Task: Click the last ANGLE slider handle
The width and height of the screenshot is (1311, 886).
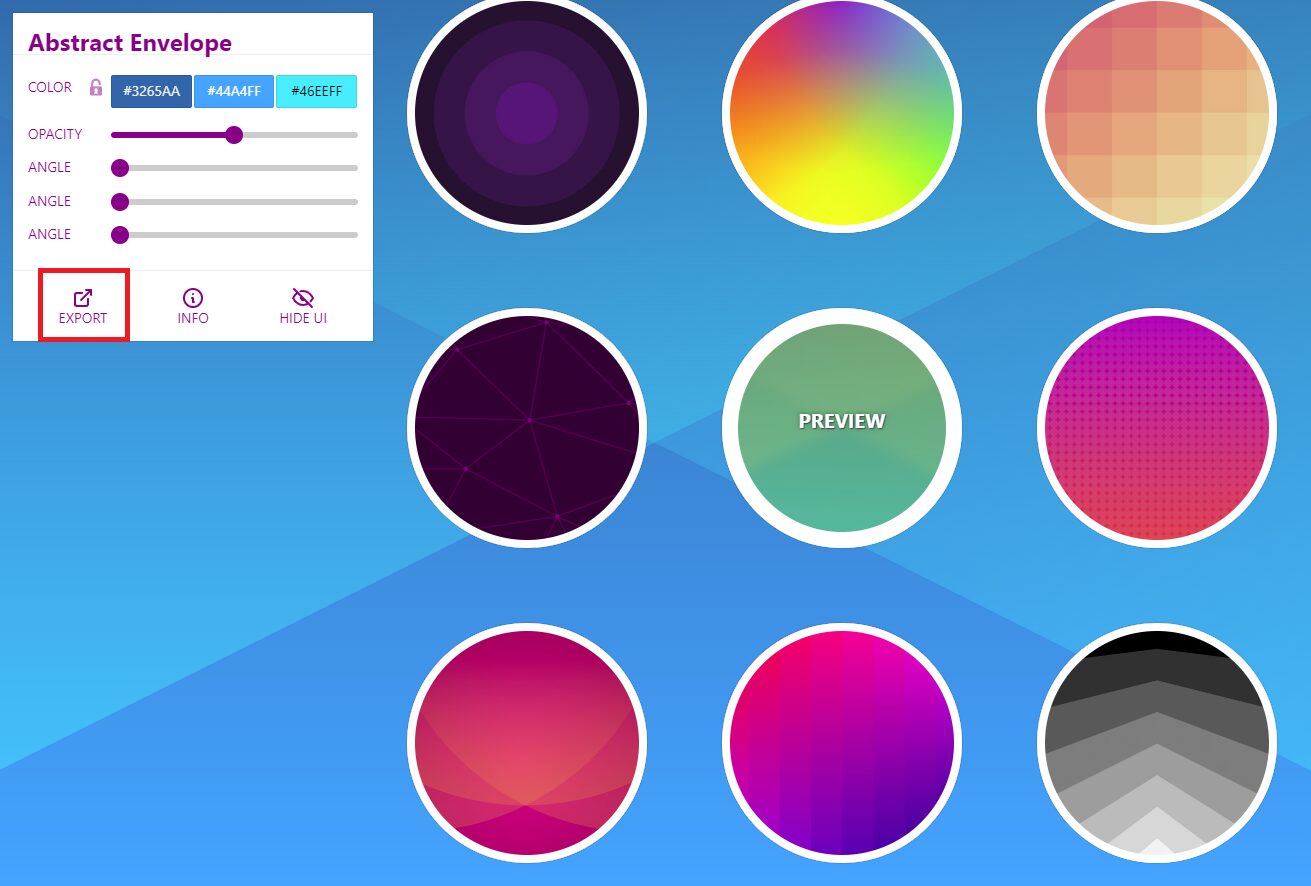Action: click(x=120, y=235)
